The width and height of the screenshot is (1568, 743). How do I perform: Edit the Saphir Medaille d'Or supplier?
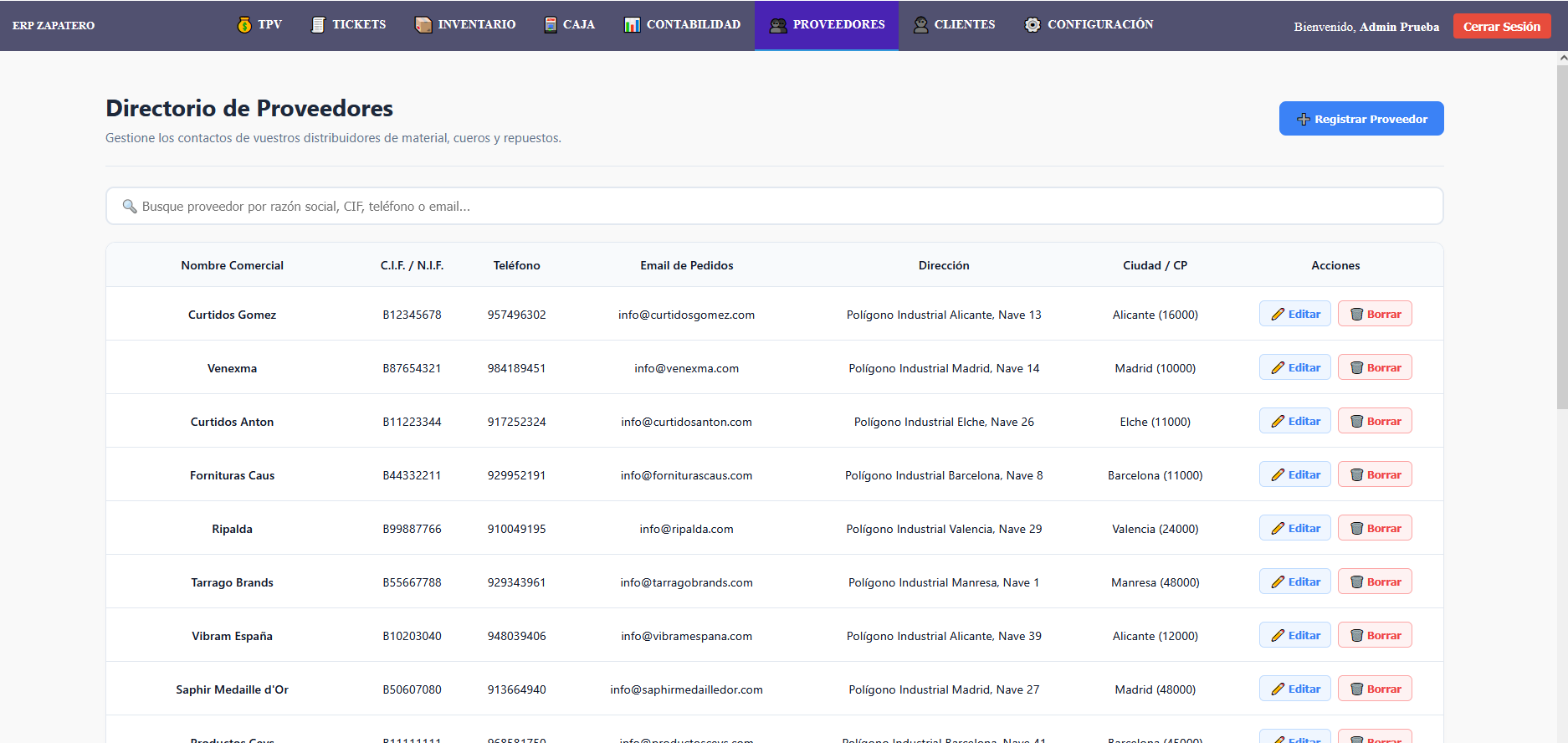tap(1295, 689)
